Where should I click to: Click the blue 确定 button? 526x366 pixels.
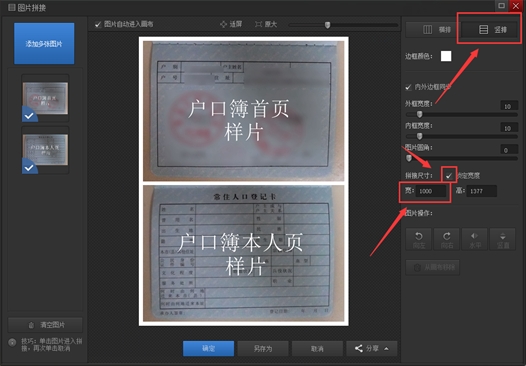pyautogui.click(x=208, y=349)
